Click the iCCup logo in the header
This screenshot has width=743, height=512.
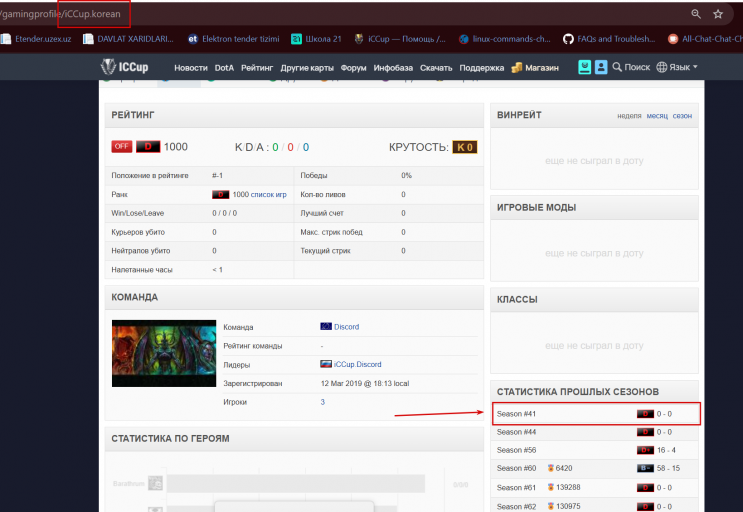[125, 67]
